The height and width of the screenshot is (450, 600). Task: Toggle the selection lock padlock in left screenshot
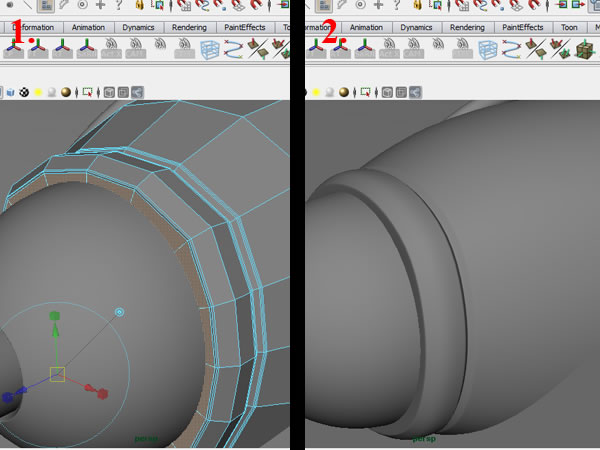140,5
